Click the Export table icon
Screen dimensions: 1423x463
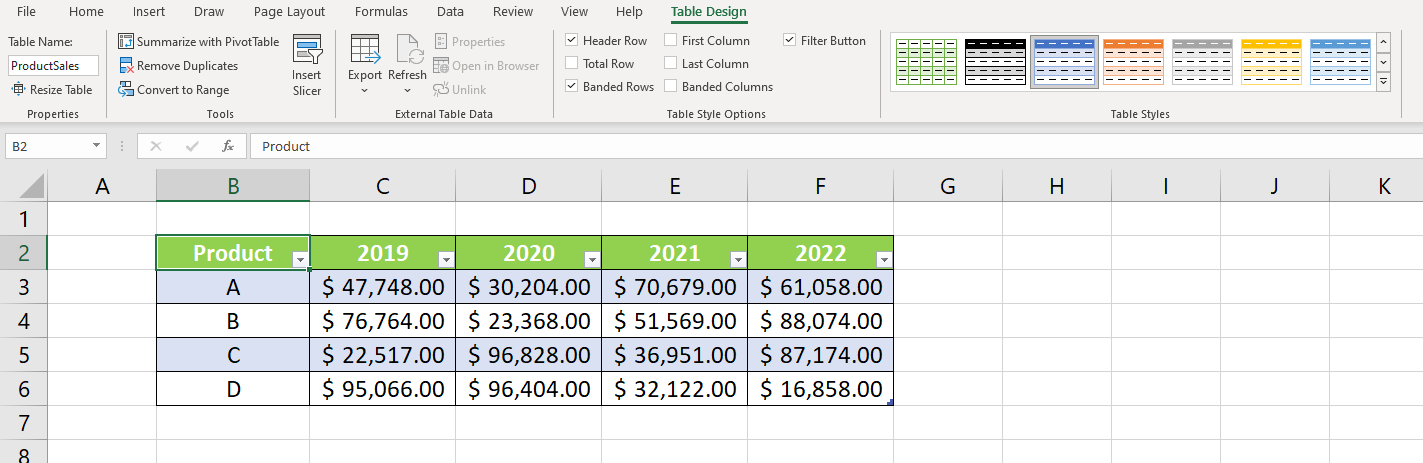pyautogui.click(x=365, y=50)
